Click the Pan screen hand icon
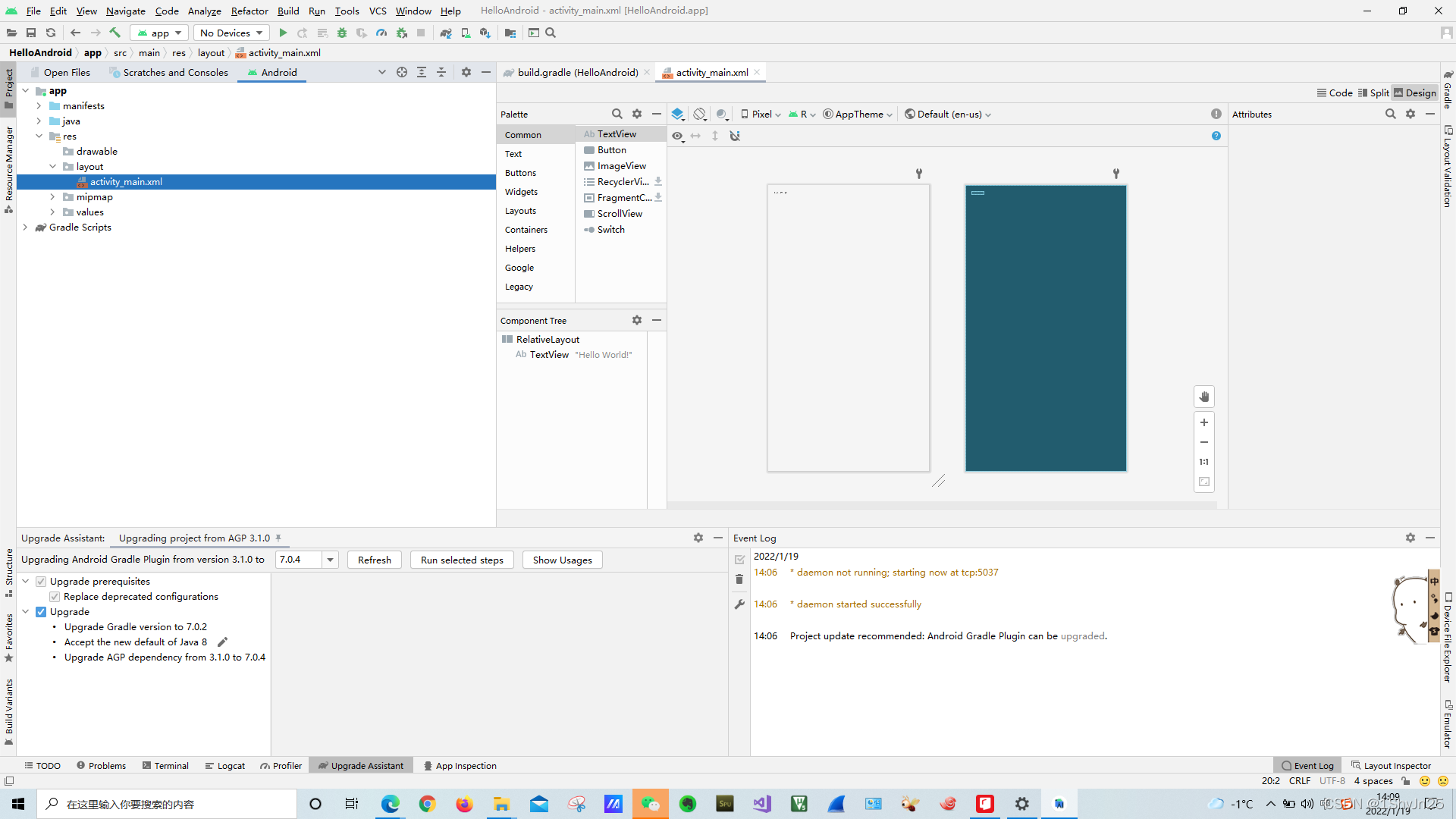Viewport: 1456px width, 819px height. (1203, 397)
